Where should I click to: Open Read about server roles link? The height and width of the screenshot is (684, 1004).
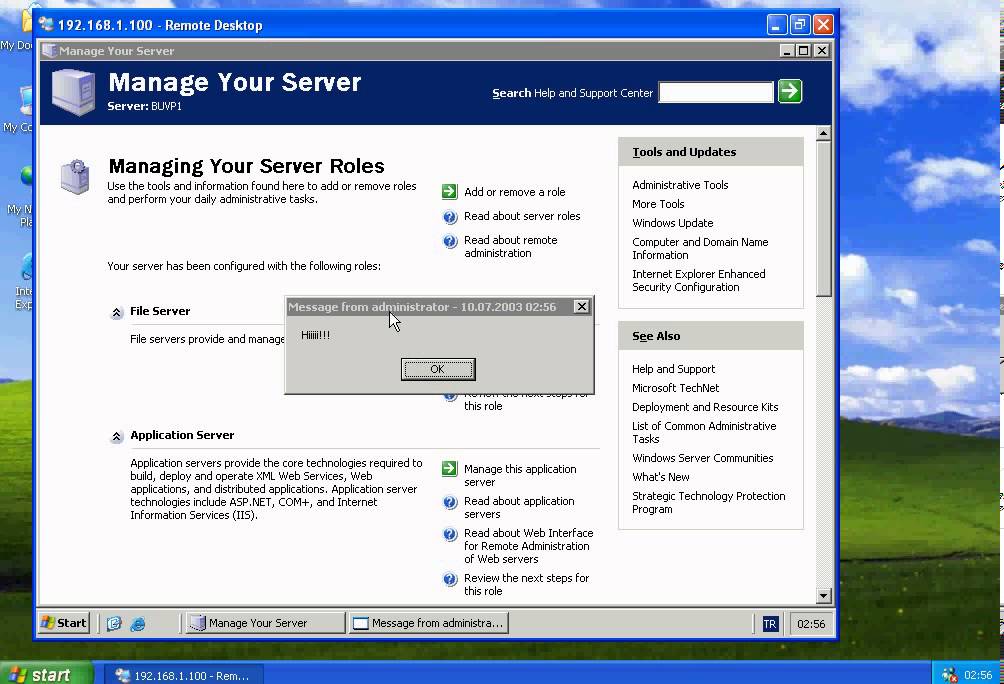[x=522, y=216]
